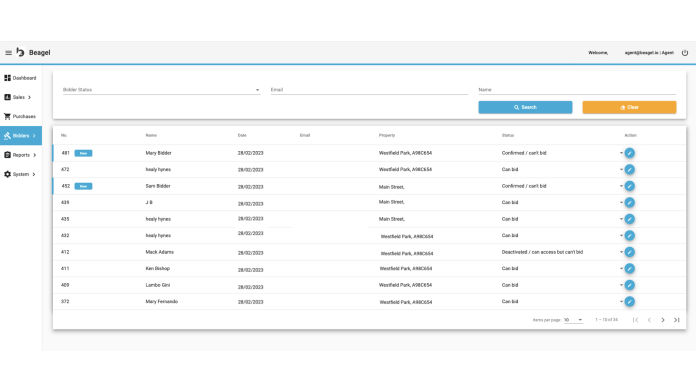
Task: Click edit pencil for Ken Bishop
Action: pyautogui.click(x=629, y=269)
